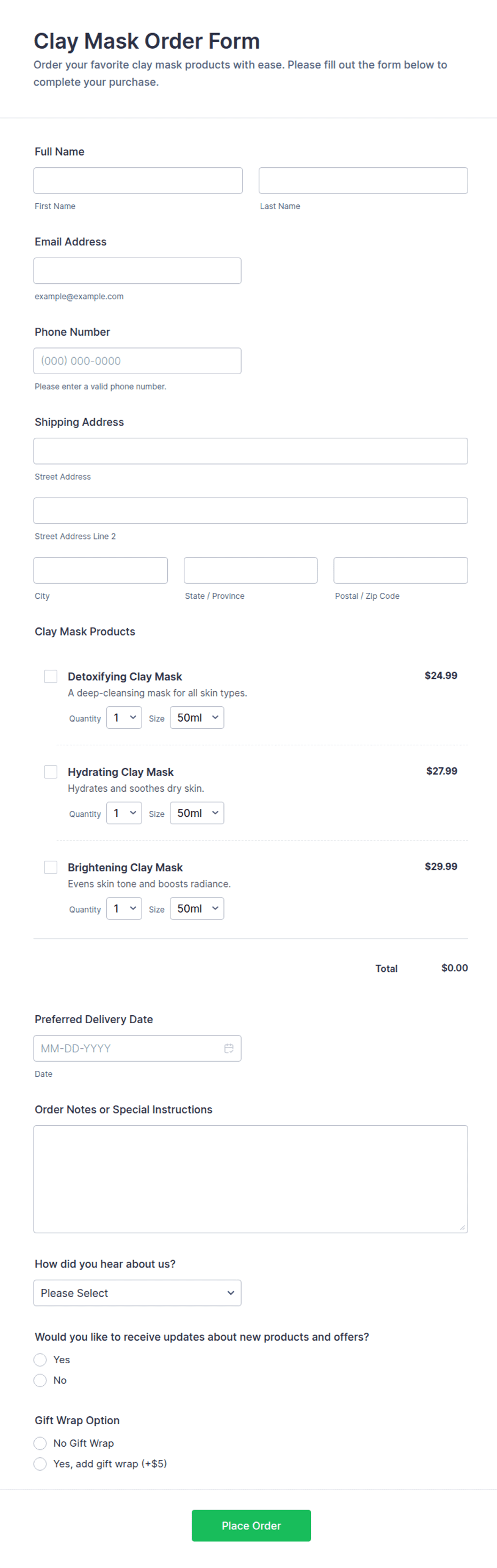
Task: Click the Postal / Zip Code field
Action: (x=401, y=570)
